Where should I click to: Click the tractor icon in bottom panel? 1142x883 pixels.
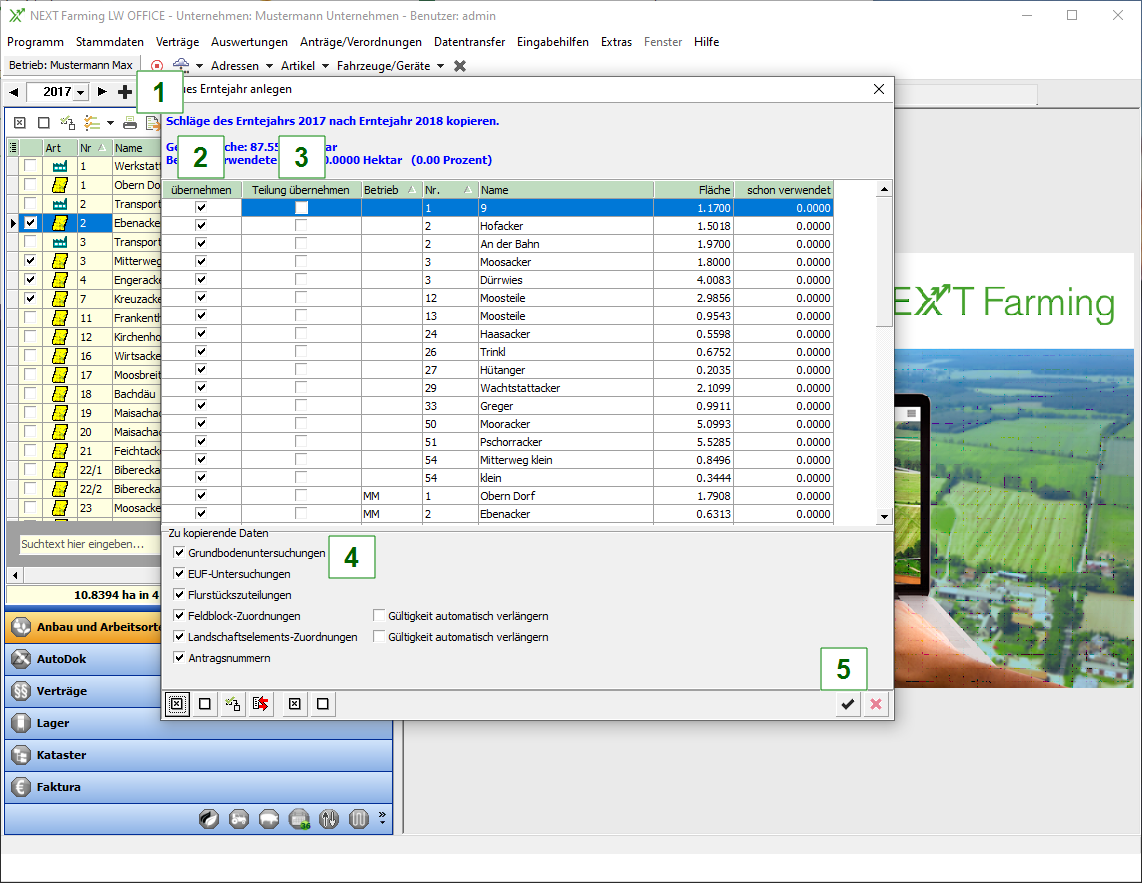tap(239, 820)
